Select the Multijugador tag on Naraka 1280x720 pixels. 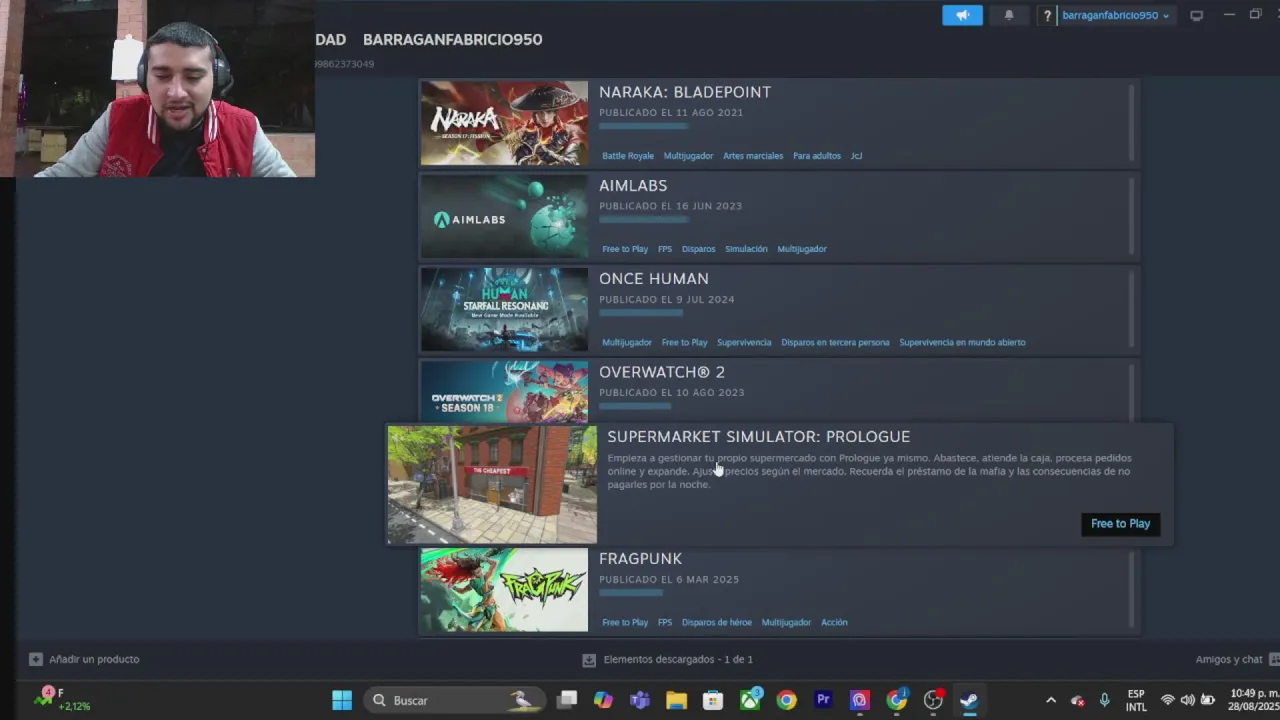(x=688, y=156)
